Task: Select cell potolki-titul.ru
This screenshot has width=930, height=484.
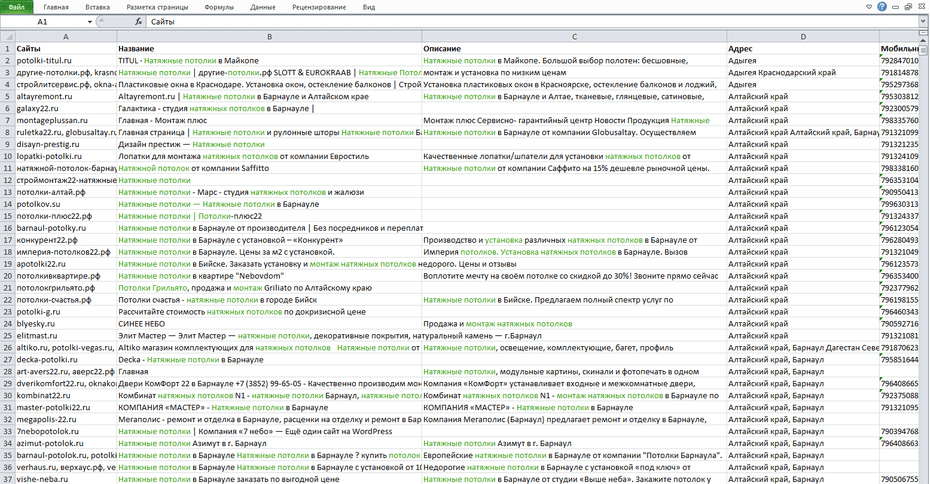Action: pos(66,60)
